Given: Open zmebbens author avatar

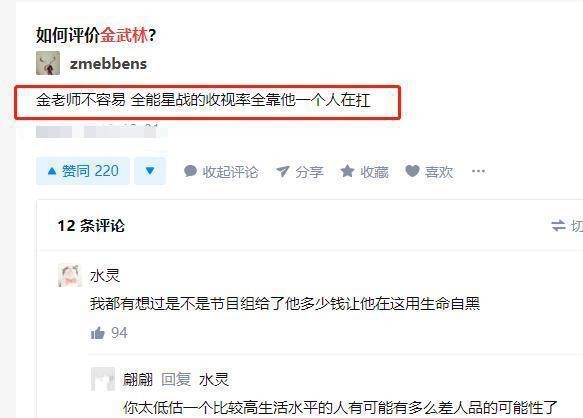Looking at the screenshot, I should (48, 63).
